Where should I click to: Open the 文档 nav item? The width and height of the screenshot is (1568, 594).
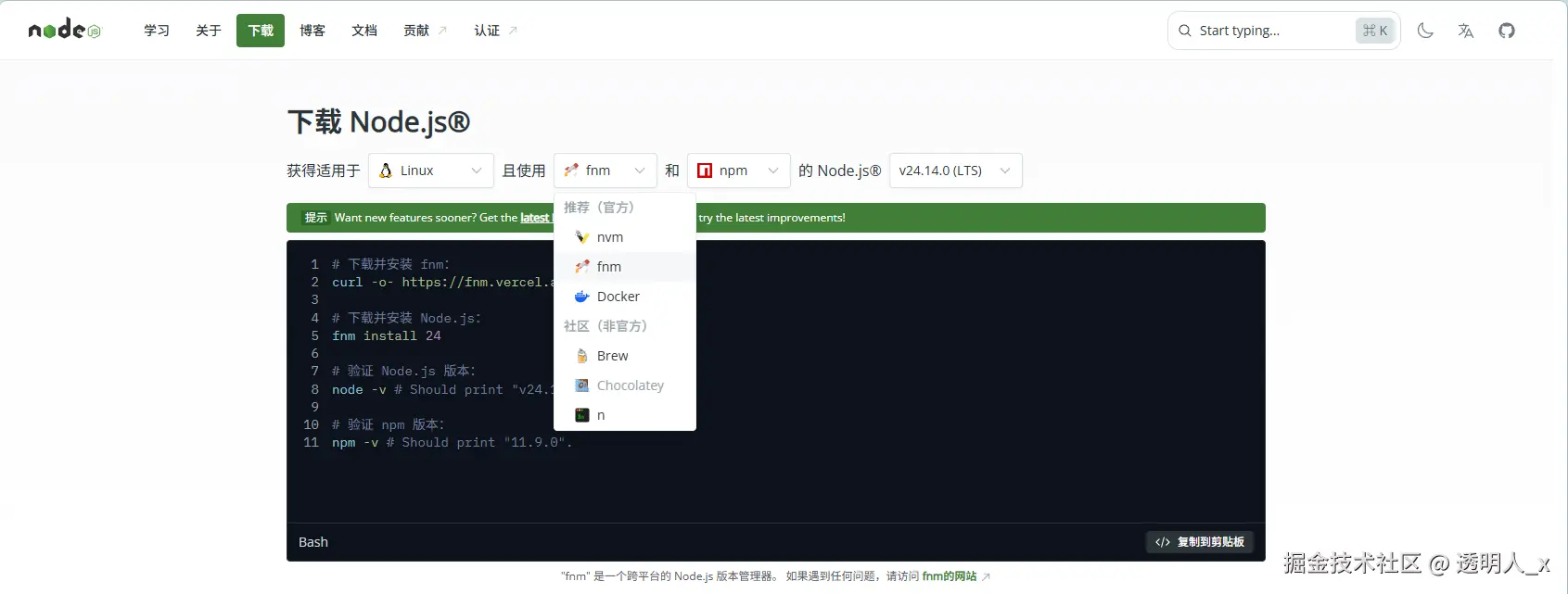pos(364,31)
